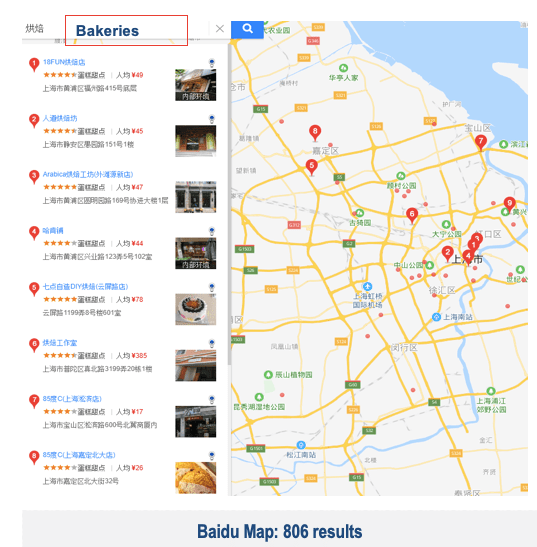Select map marker 6 on the map

412,216
